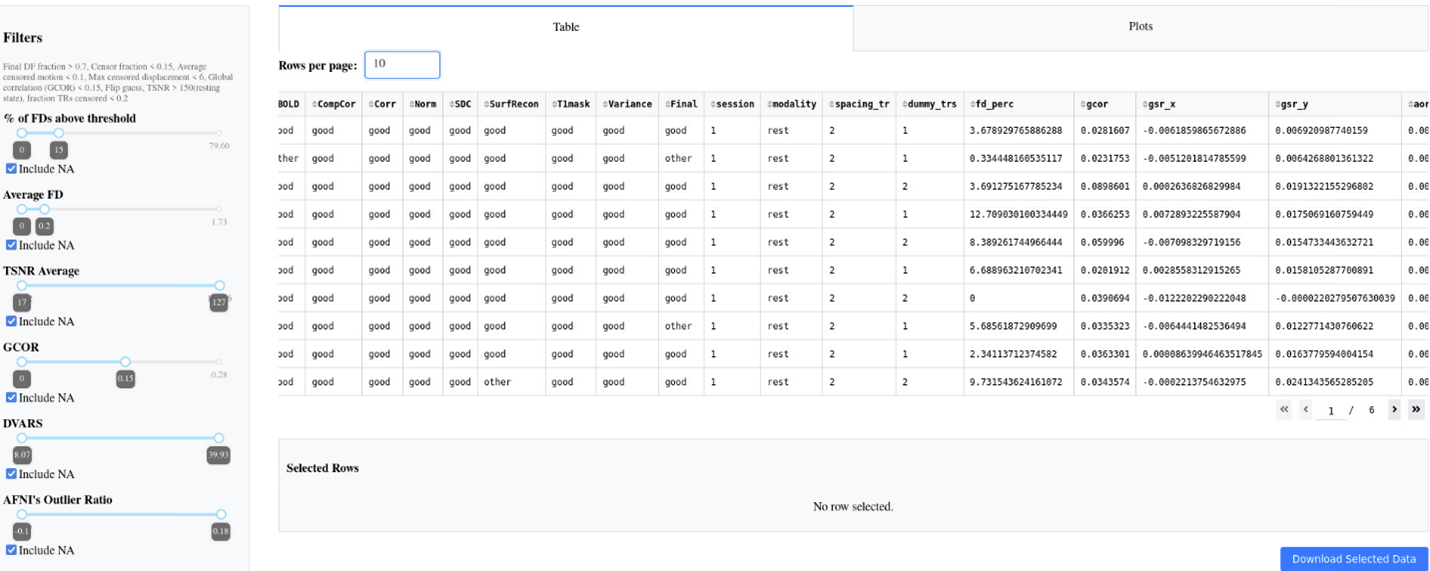Click gsr_y cell 0.0122771430760622
This screenshot has height=571, width=1430.
point(1337,326)
